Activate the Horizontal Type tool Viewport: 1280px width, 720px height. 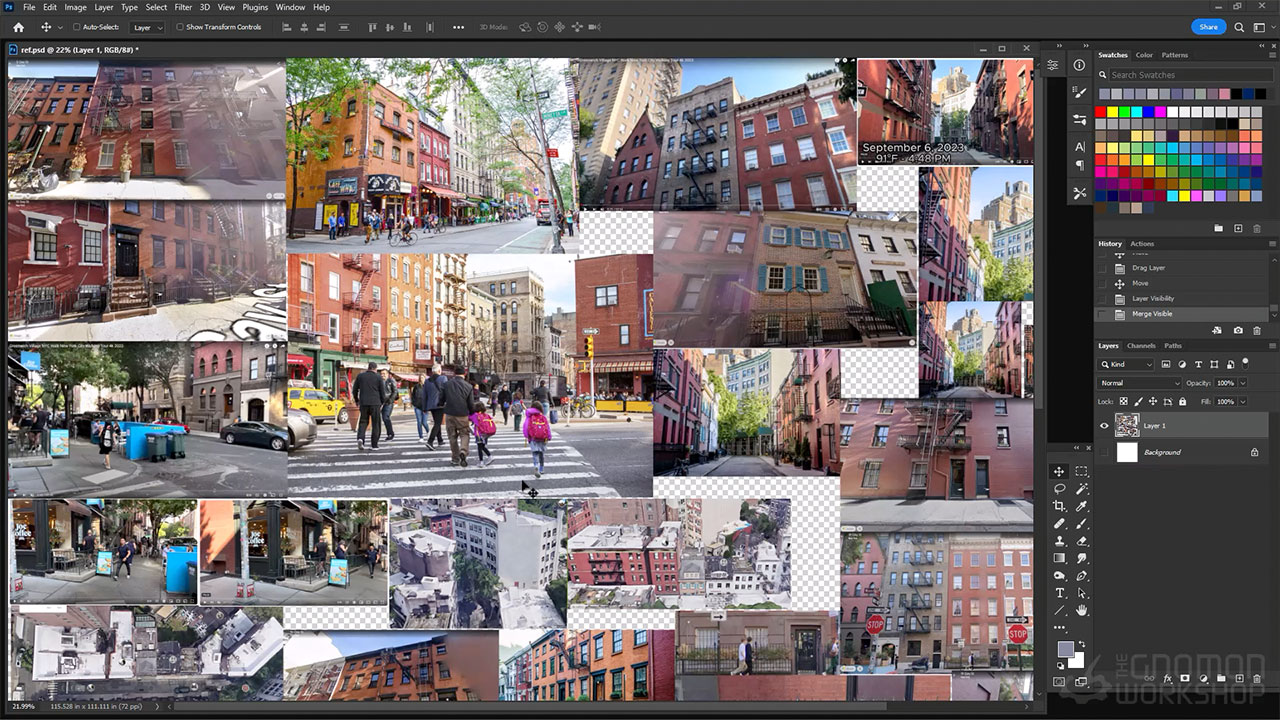point(1059,593)
